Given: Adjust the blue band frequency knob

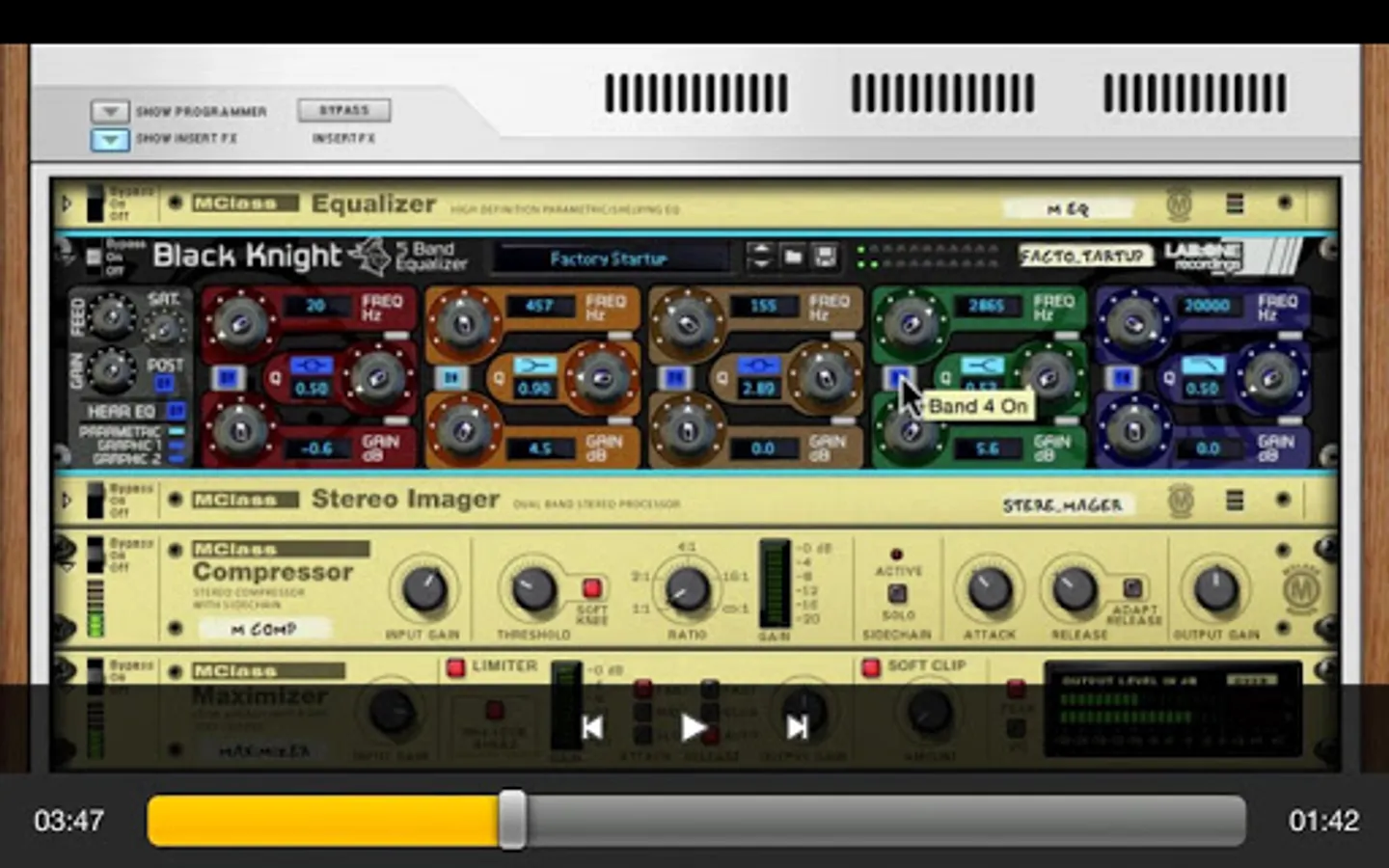Looking at the screenshot, I should point(1135,323).
